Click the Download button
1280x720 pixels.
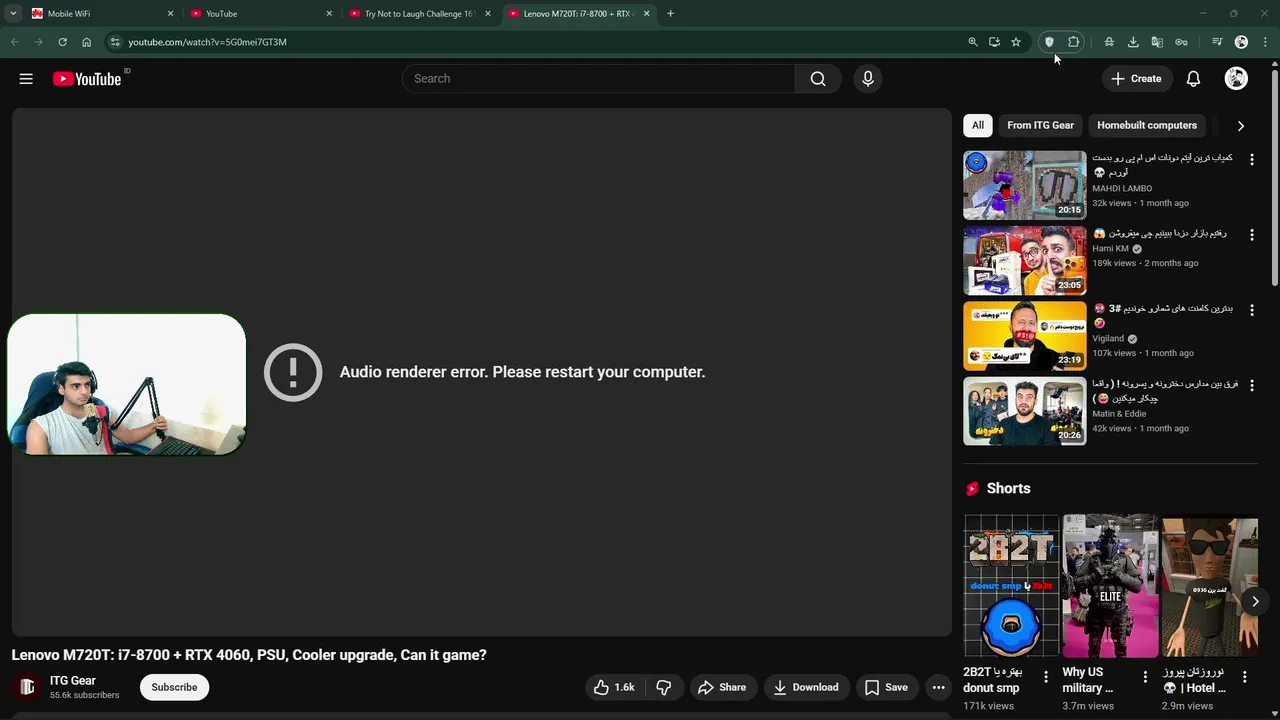click(806, 687)
